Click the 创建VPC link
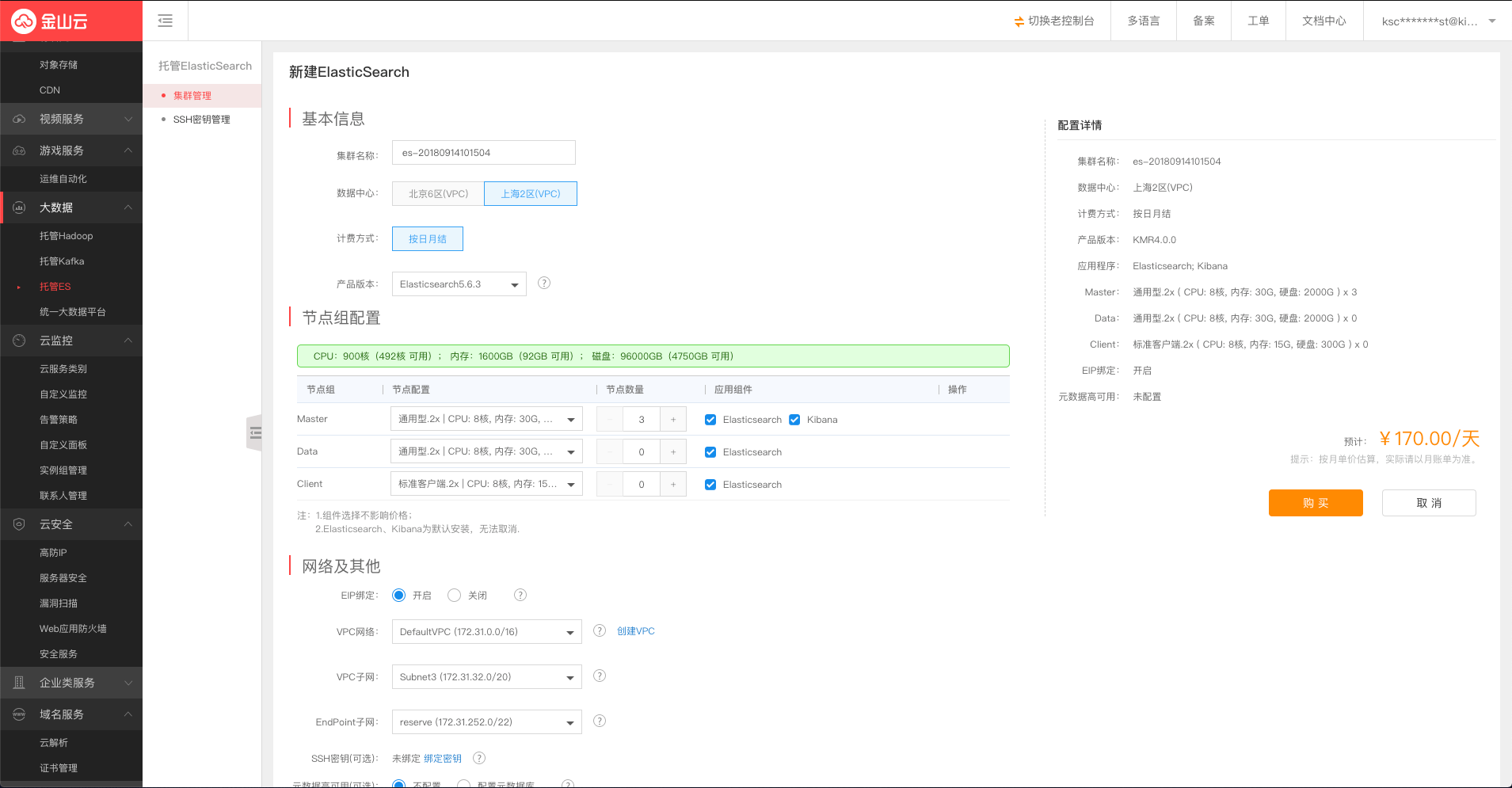 636,631
